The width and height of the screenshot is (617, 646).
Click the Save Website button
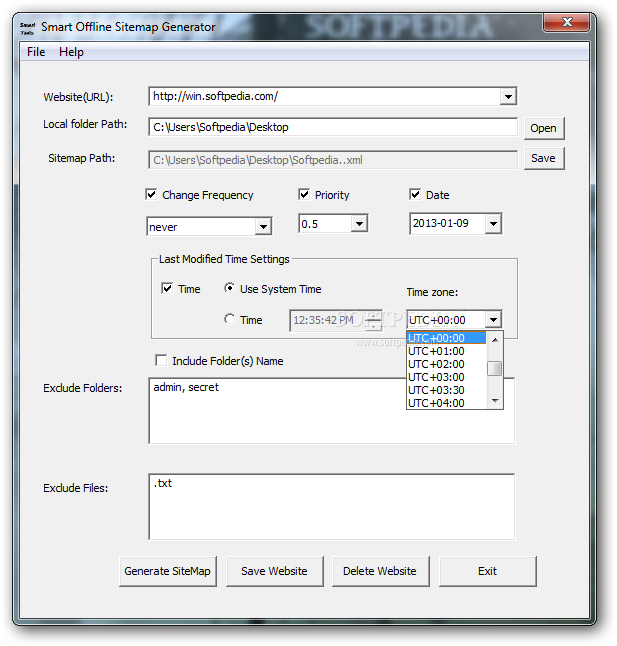pos(274,571)
